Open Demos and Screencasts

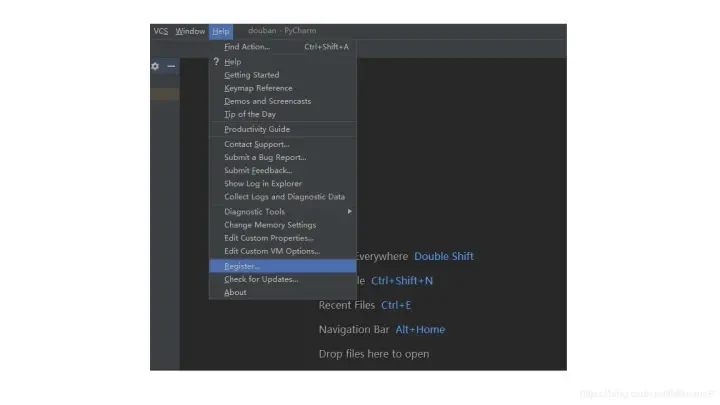coord(267,101)
